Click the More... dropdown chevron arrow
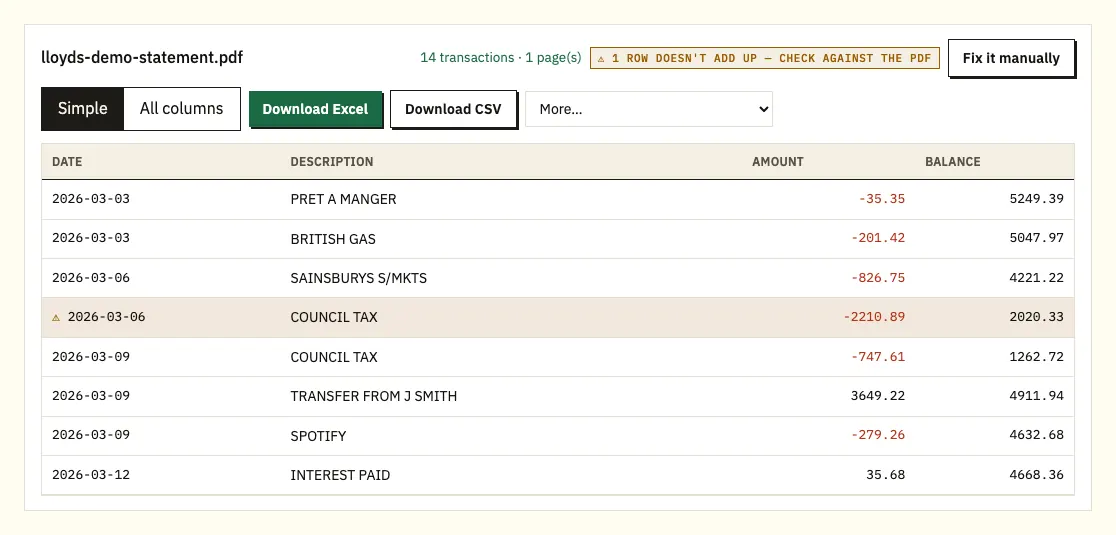This screenshot has height=535, width=1116. coord(764,109)
